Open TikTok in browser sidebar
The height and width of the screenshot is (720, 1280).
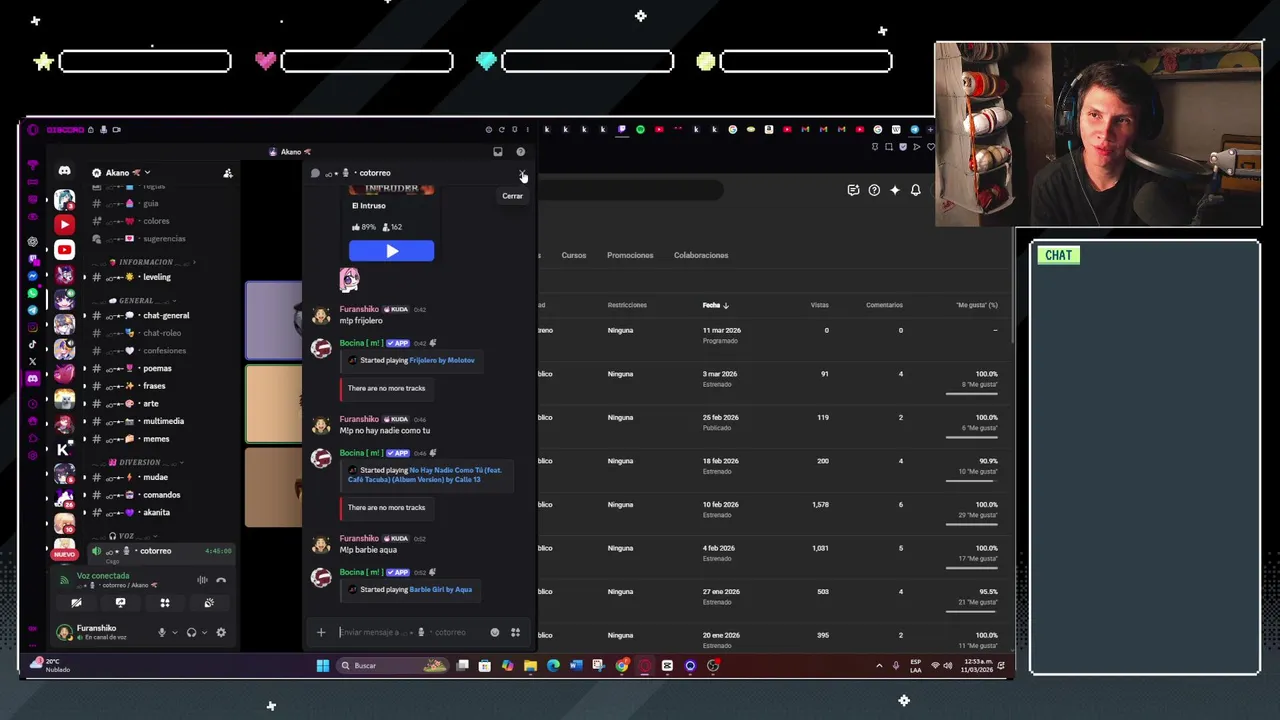pyautogui.click(x=32, y=344)
